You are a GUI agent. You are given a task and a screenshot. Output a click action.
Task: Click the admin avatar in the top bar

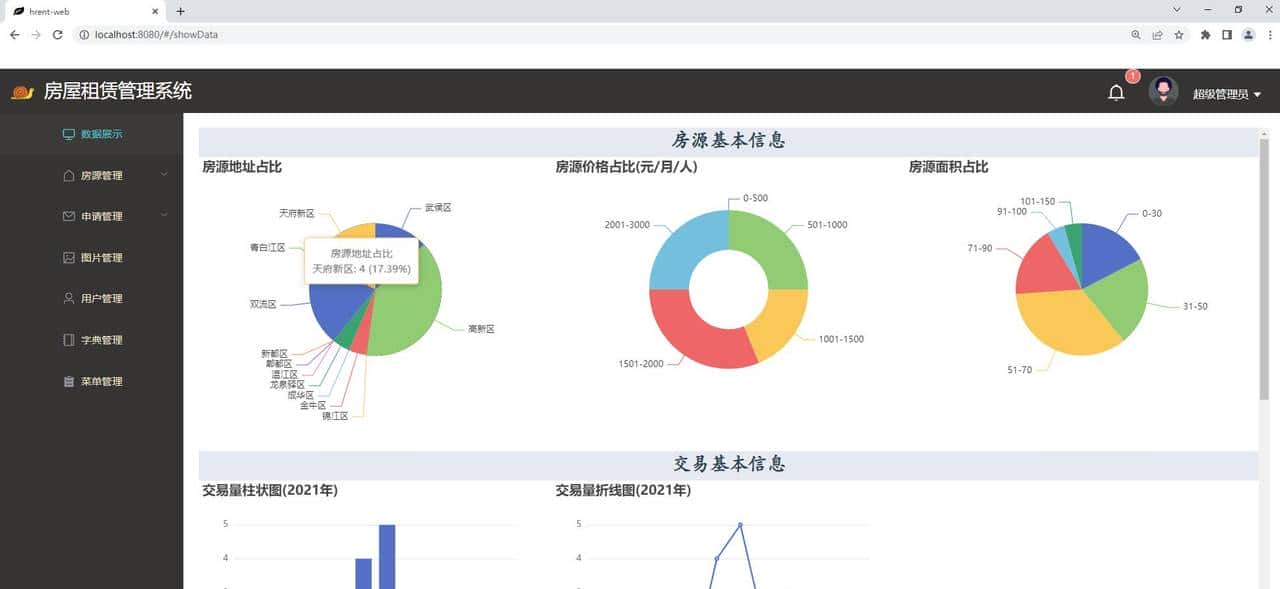coord(1163,90)
